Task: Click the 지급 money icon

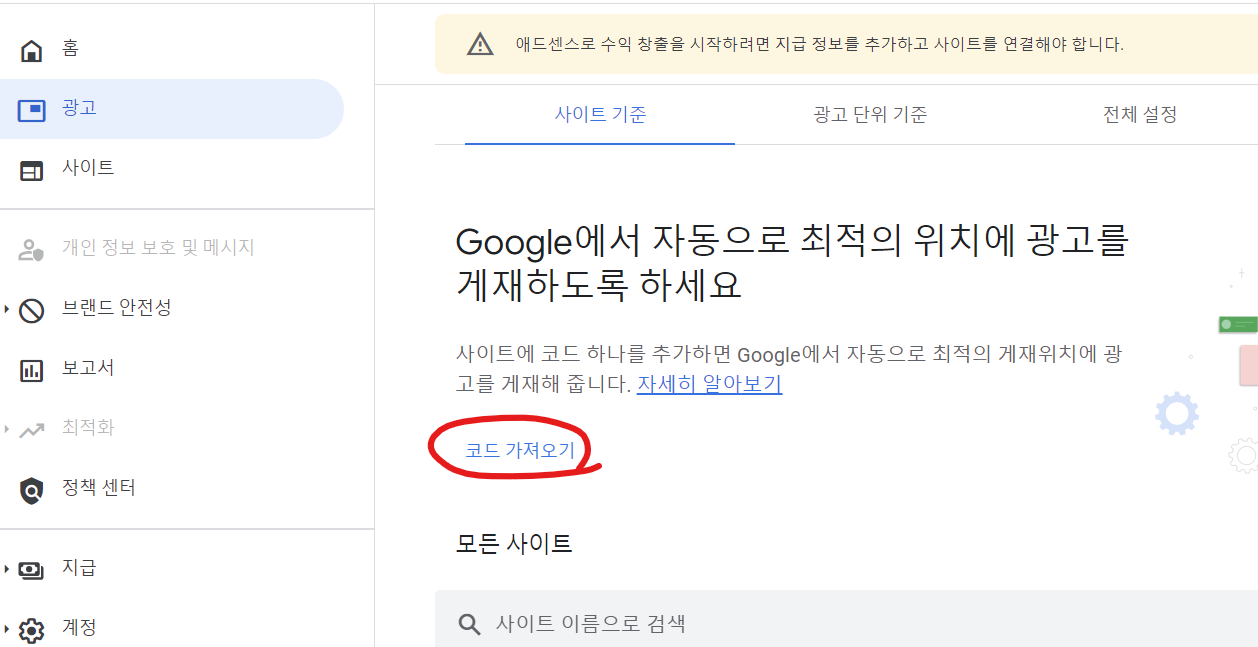Action: (32, 570)
